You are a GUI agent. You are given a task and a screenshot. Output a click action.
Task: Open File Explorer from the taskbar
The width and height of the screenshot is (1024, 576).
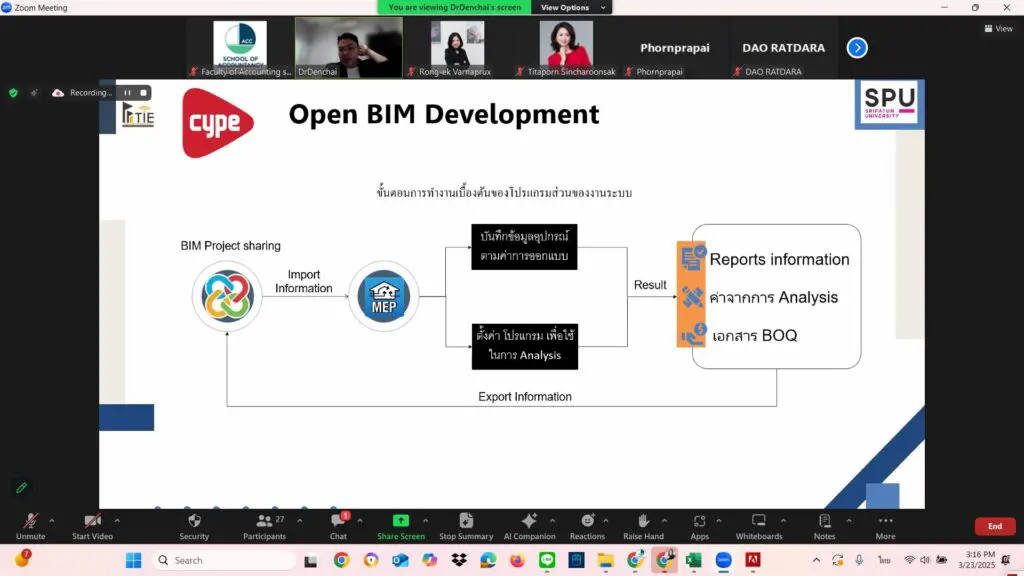point(605,560)
